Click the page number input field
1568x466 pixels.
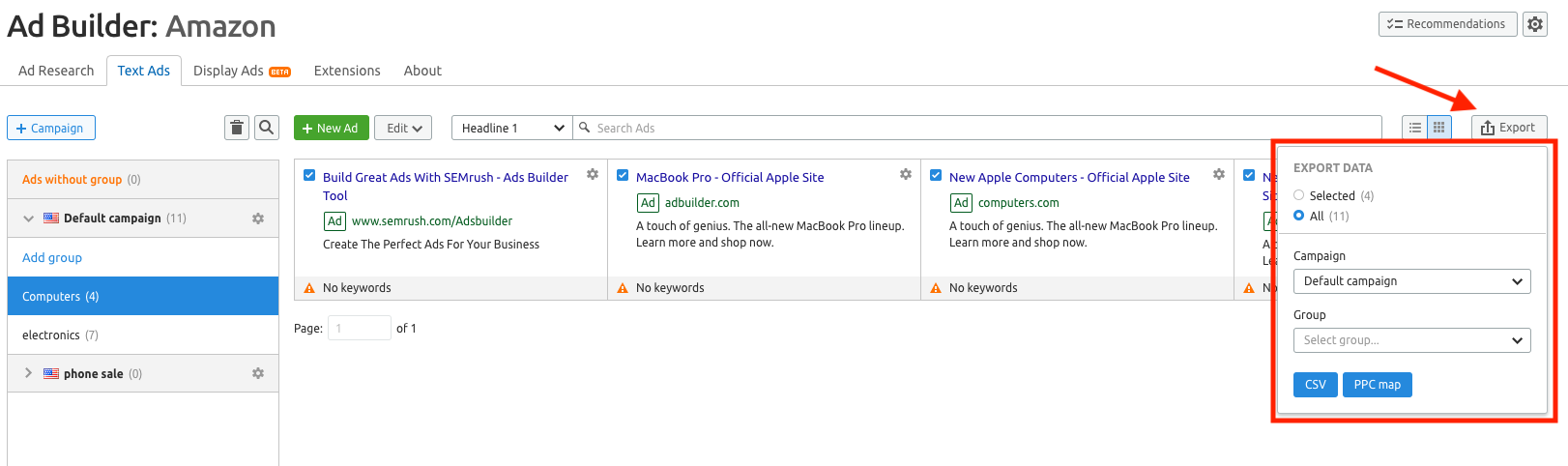coord(360,329)
